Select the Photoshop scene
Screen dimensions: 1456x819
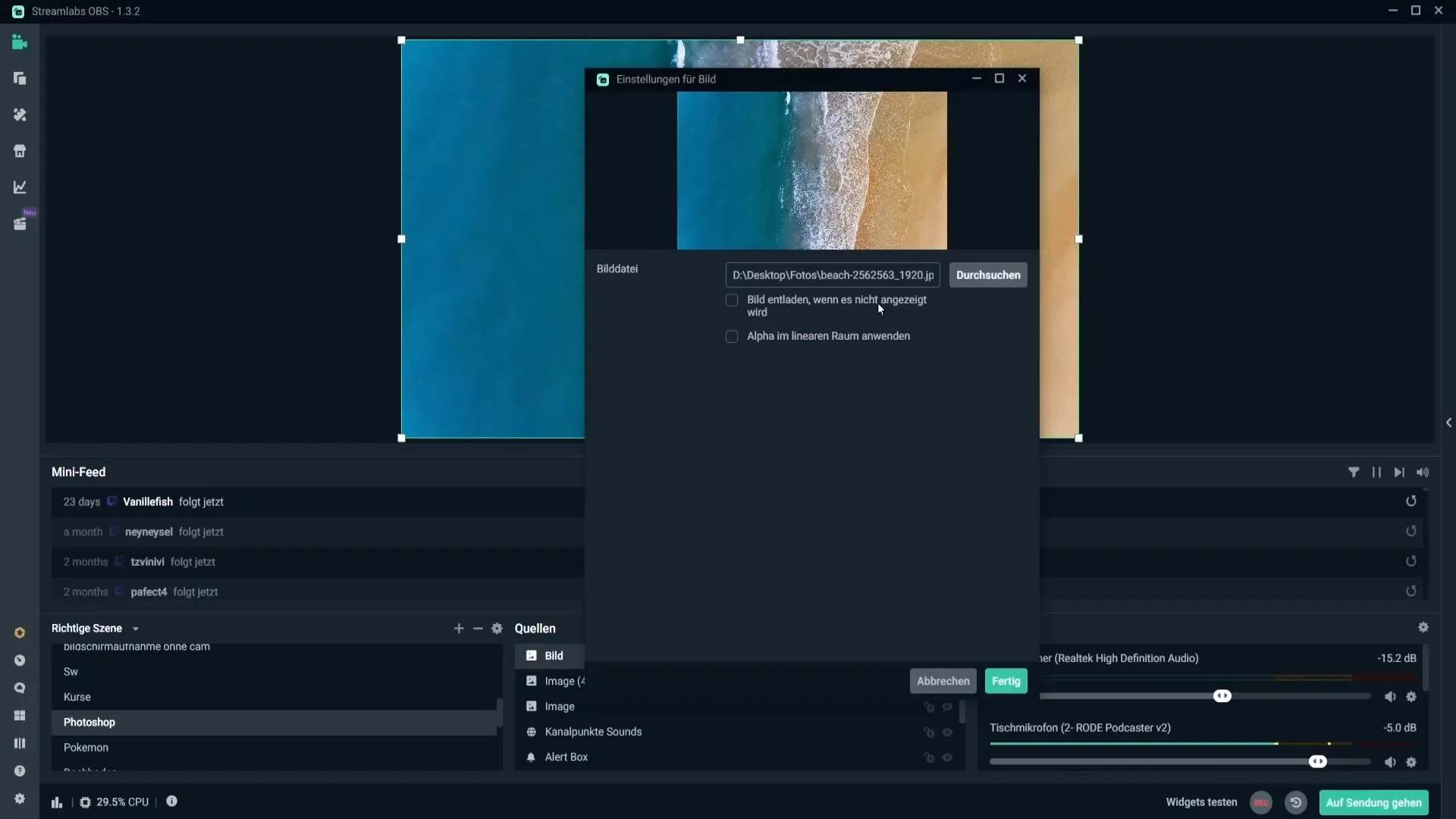274,723
